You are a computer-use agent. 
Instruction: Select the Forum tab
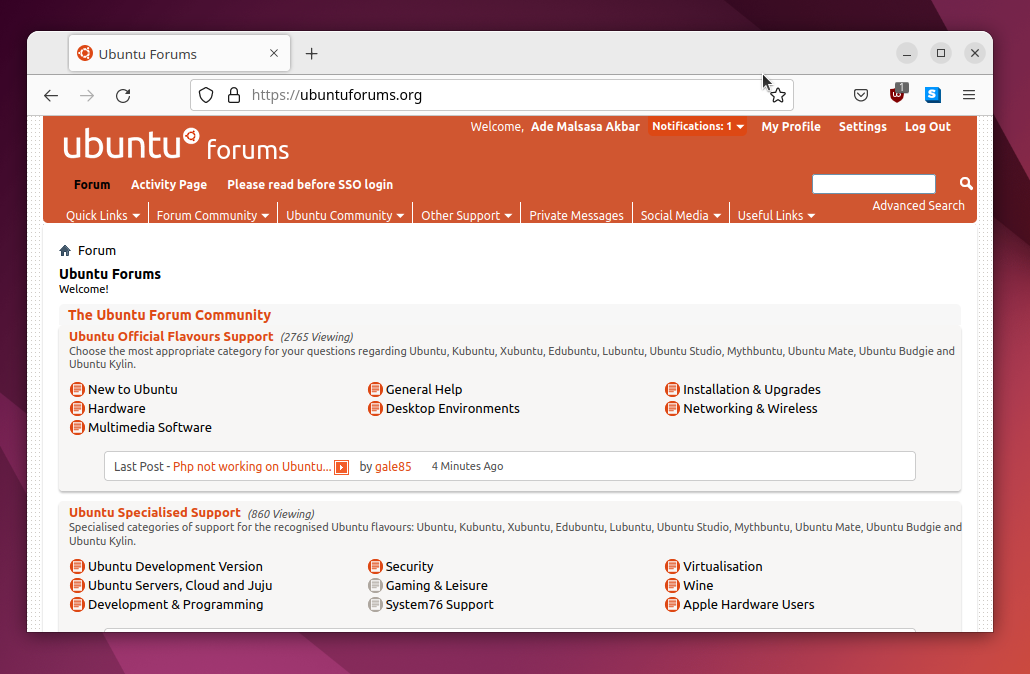pyautogui.click(x=92, y=185)
